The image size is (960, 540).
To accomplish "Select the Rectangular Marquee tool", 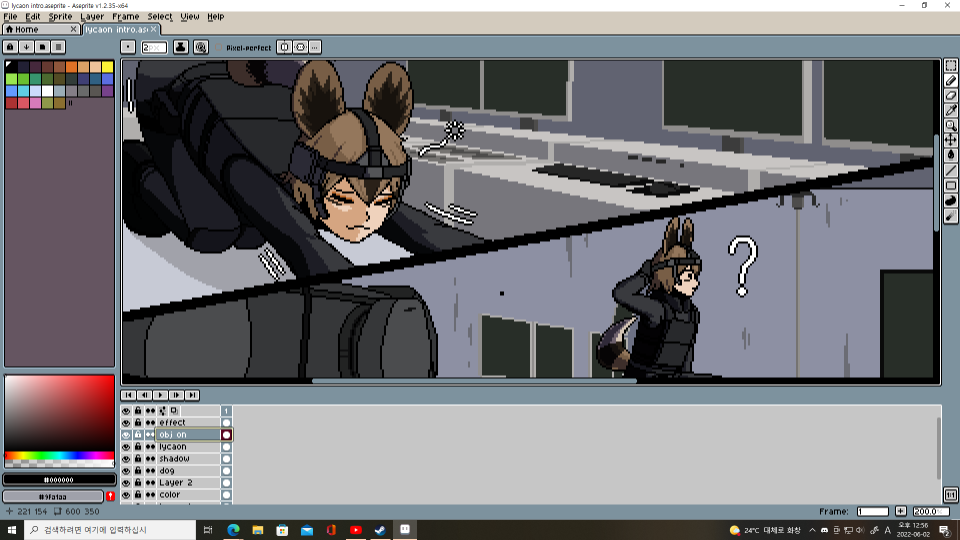I will click(x=950, y=65).
